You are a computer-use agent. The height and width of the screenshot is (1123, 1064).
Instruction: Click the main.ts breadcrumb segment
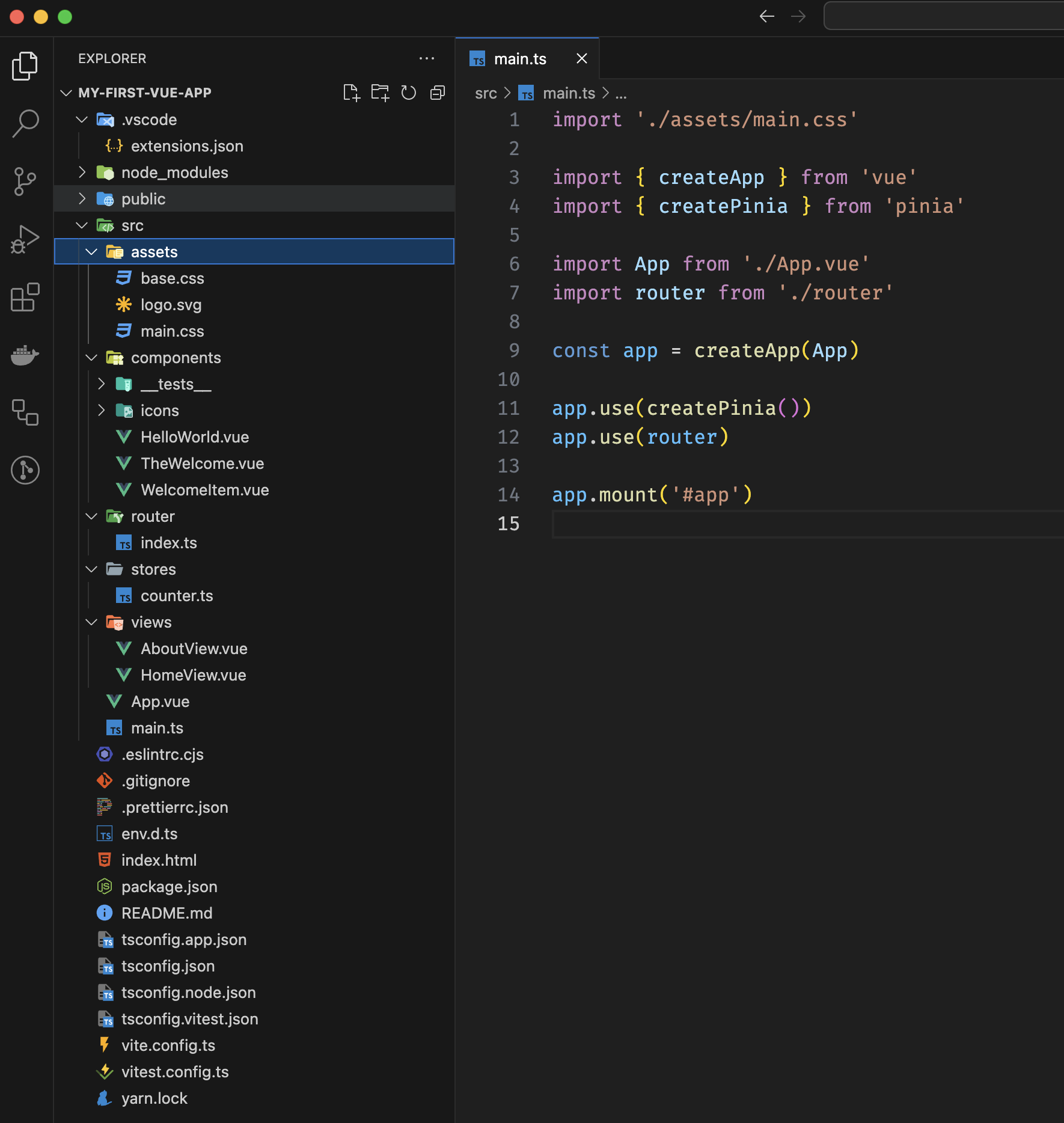(569, 93)
